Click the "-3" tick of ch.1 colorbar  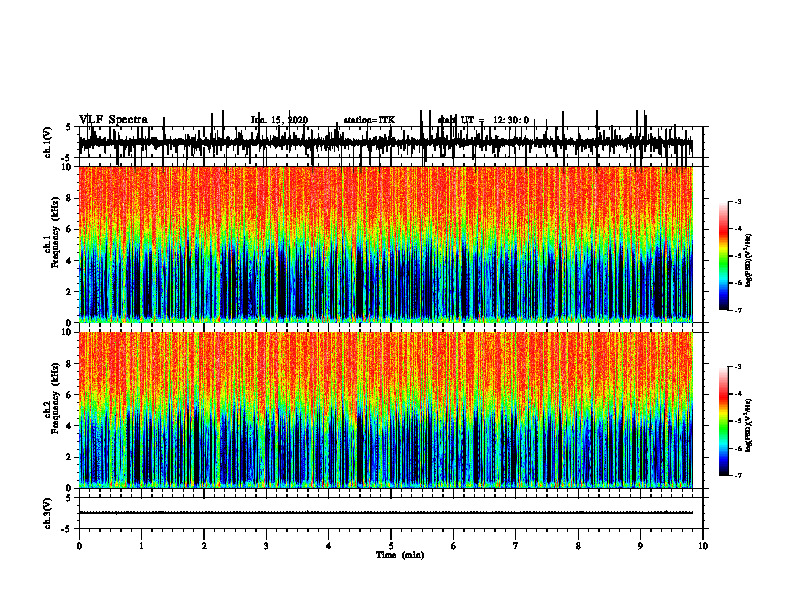[x=738, y=201]
